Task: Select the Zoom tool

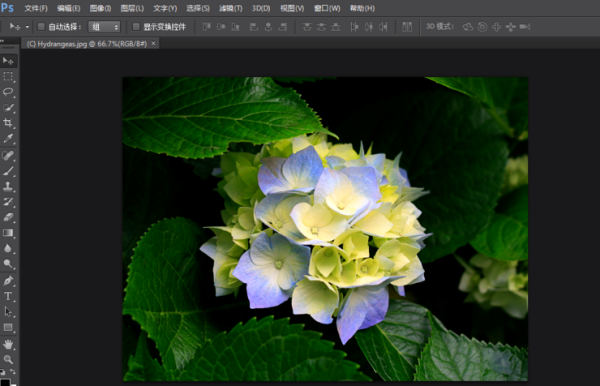Action: point(8,359)
